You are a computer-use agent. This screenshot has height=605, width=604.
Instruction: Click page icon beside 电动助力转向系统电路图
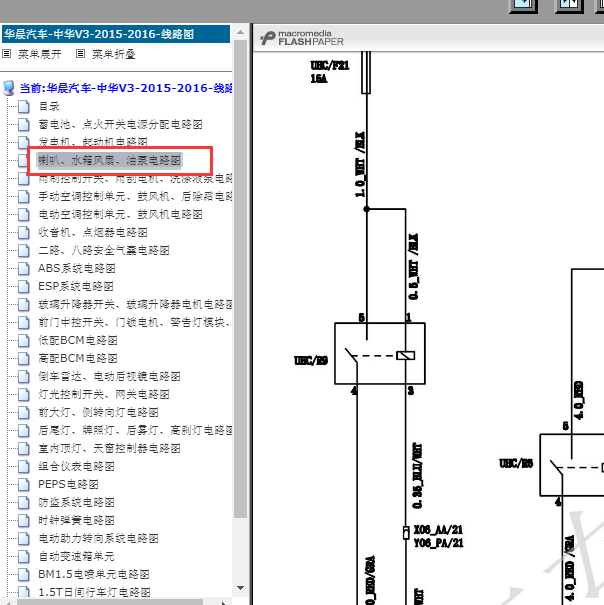[24, 538]
